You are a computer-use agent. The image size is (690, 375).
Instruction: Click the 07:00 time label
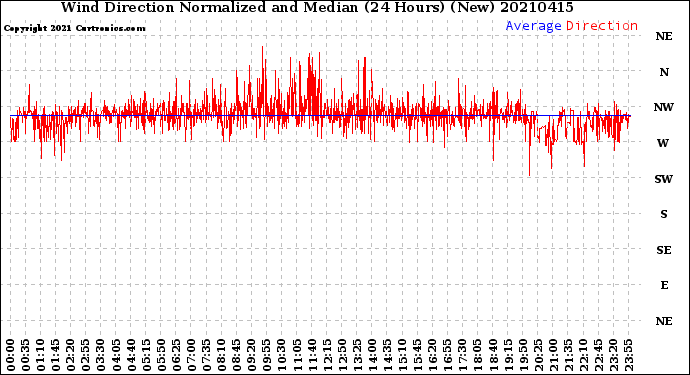[191, 355]
